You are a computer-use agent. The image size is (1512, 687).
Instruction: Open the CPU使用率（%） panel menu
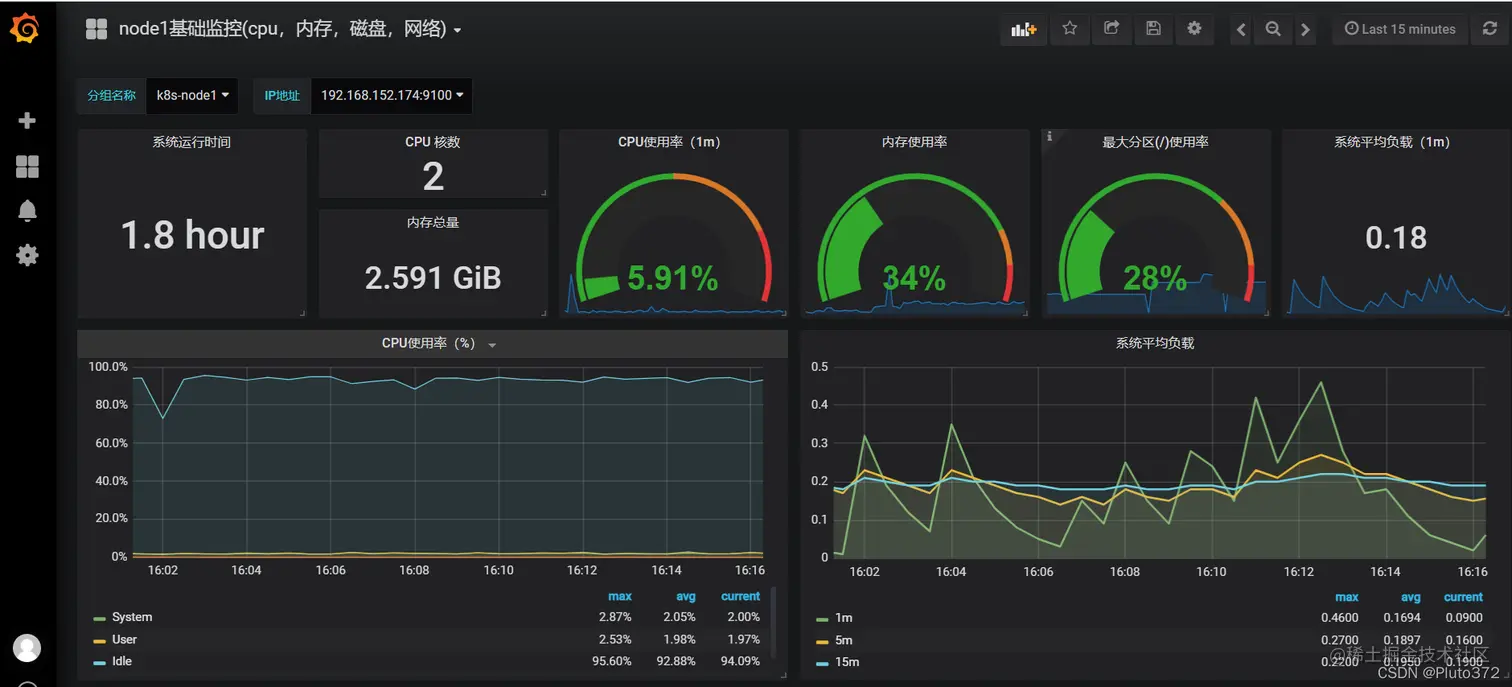pos(439,343)
